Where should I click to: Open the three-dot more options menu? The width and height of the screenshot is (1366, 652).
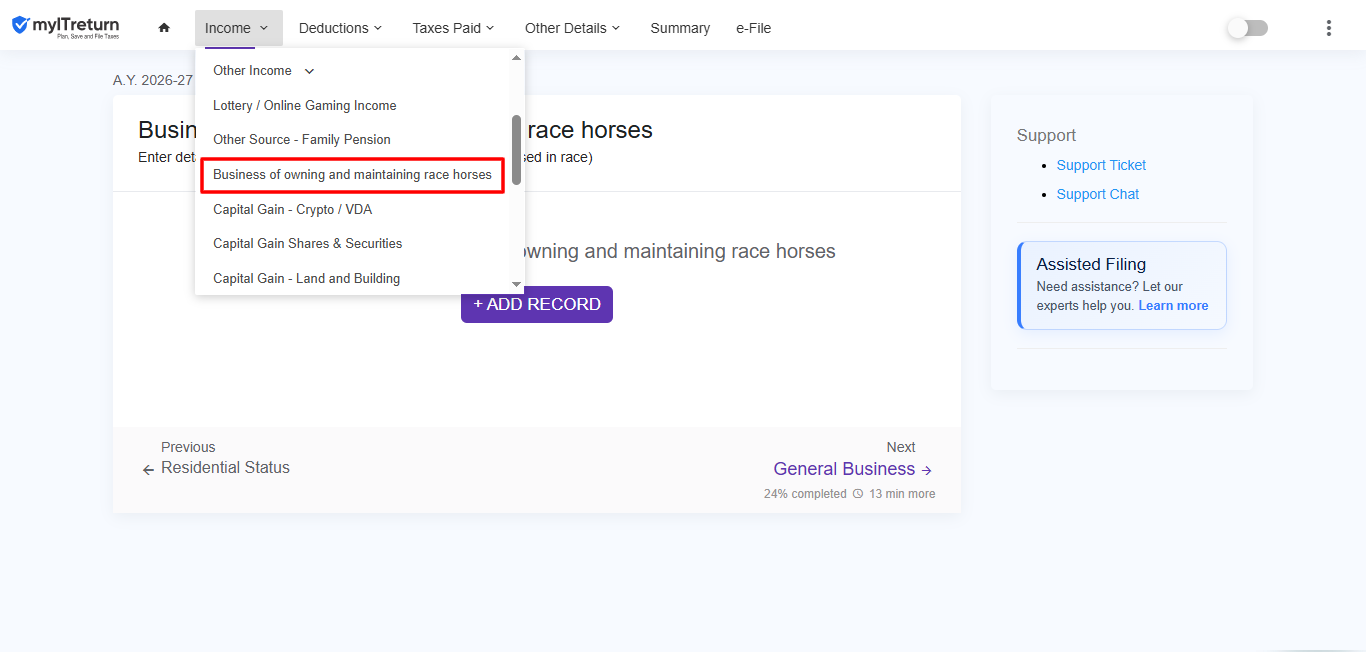1328,28
